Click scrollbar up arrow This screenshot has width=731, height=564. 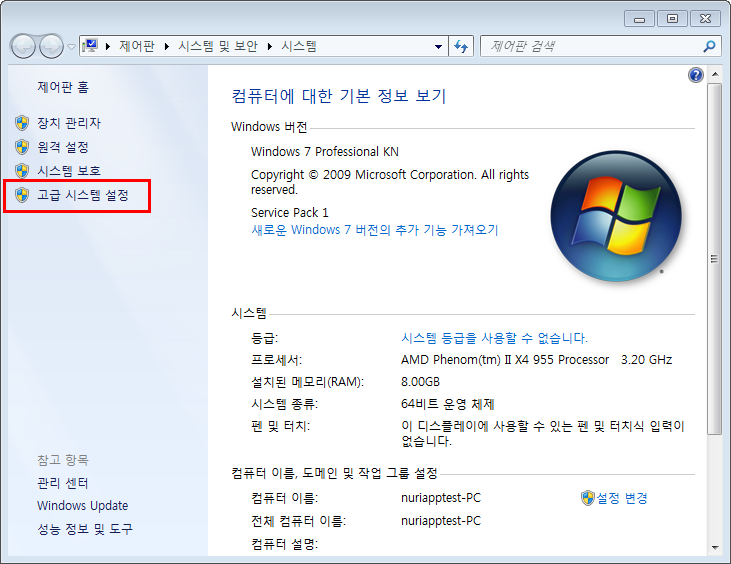pos(715,74)
